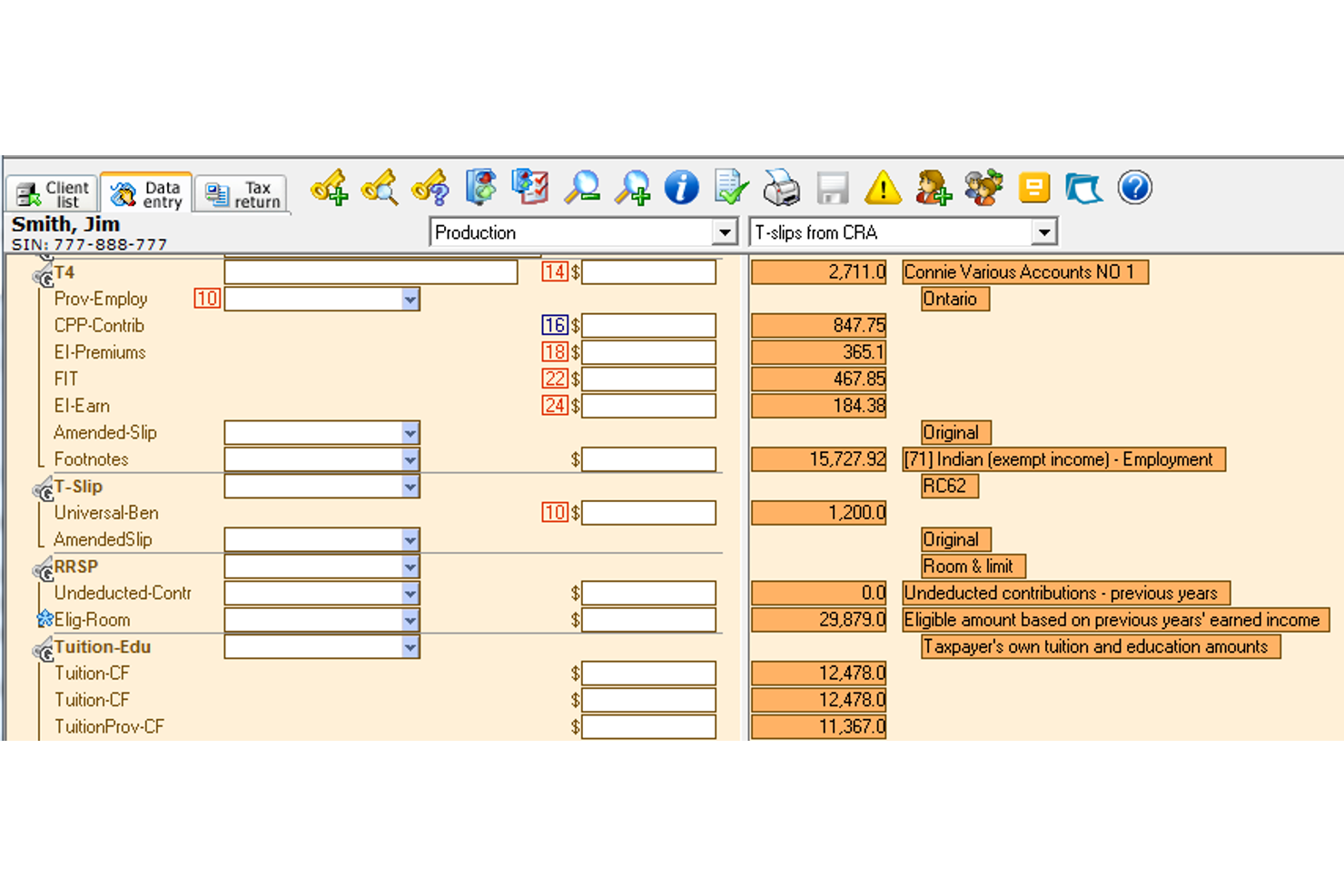The width and height of the screenshot is (1344, 896).
Task: Click CRA value 29,879.0
Action: pos(819,620)
